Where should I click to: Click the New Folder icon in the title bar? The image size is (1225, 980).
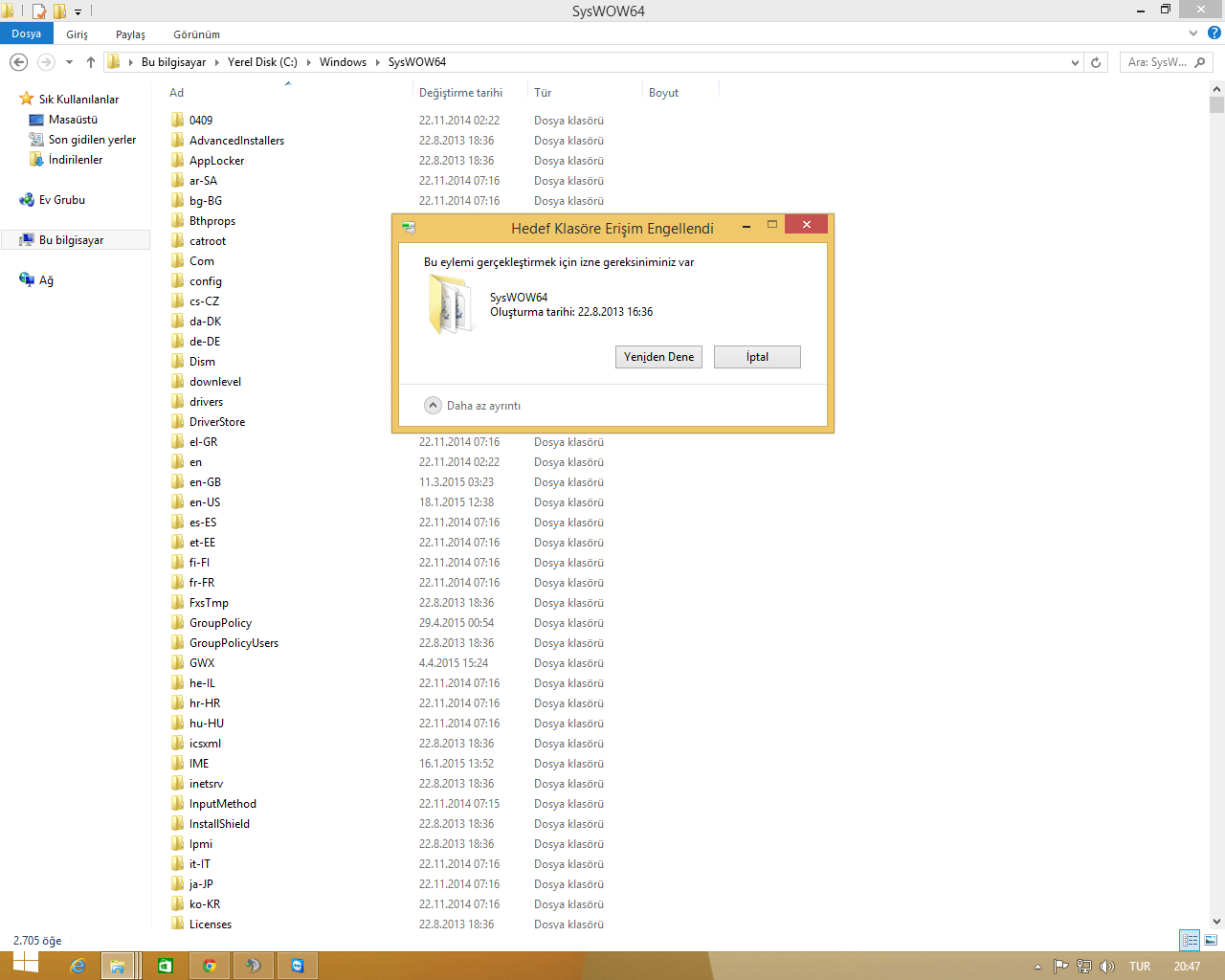(59, 11)
